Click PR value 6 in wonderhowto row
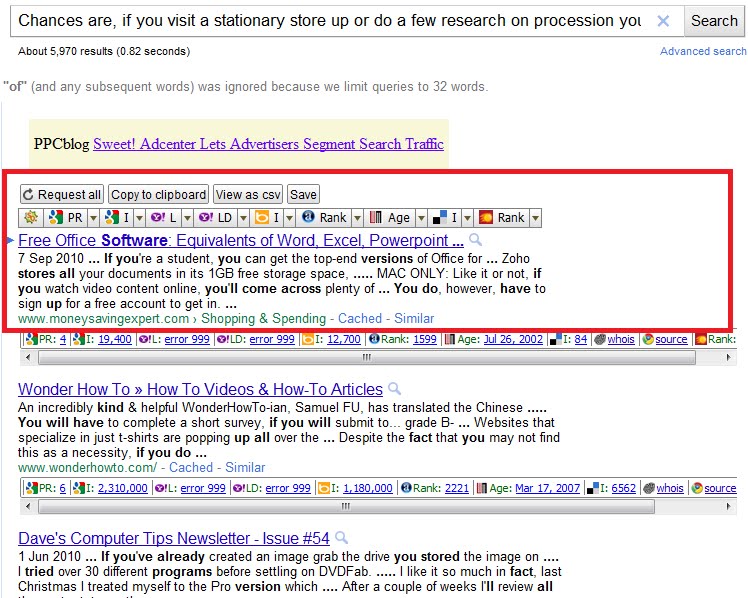The height and width of the screenshot is (598, 748). coord(62,488)
